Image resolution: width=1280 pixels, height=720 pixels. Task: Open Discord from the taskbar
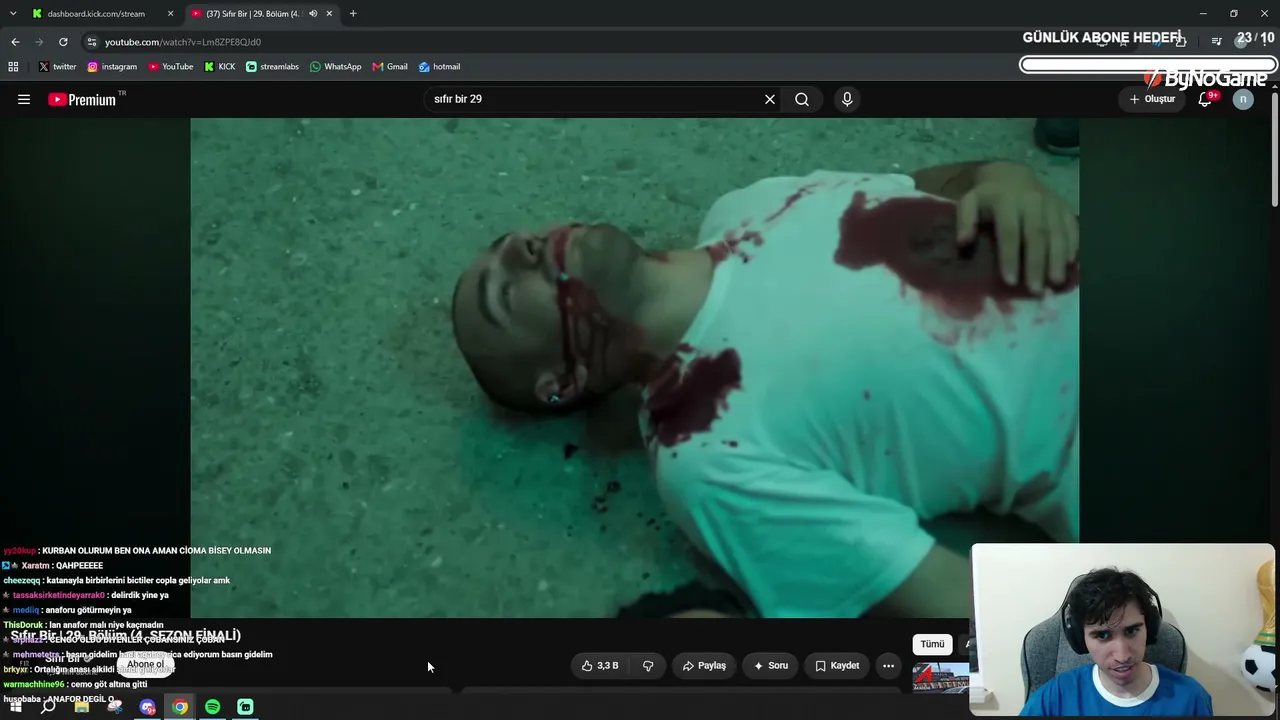(x=148, y=707)
